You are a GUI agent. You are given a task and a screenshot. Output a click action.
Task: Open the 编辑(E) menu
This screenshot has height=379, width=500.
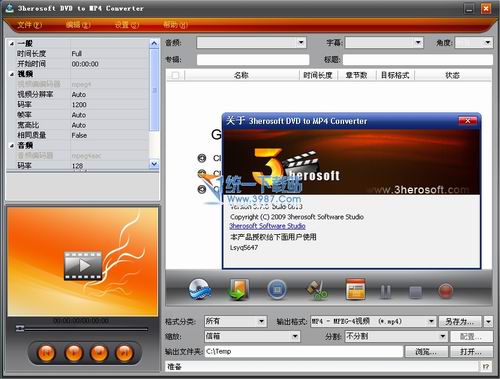(x=78, y=25)
